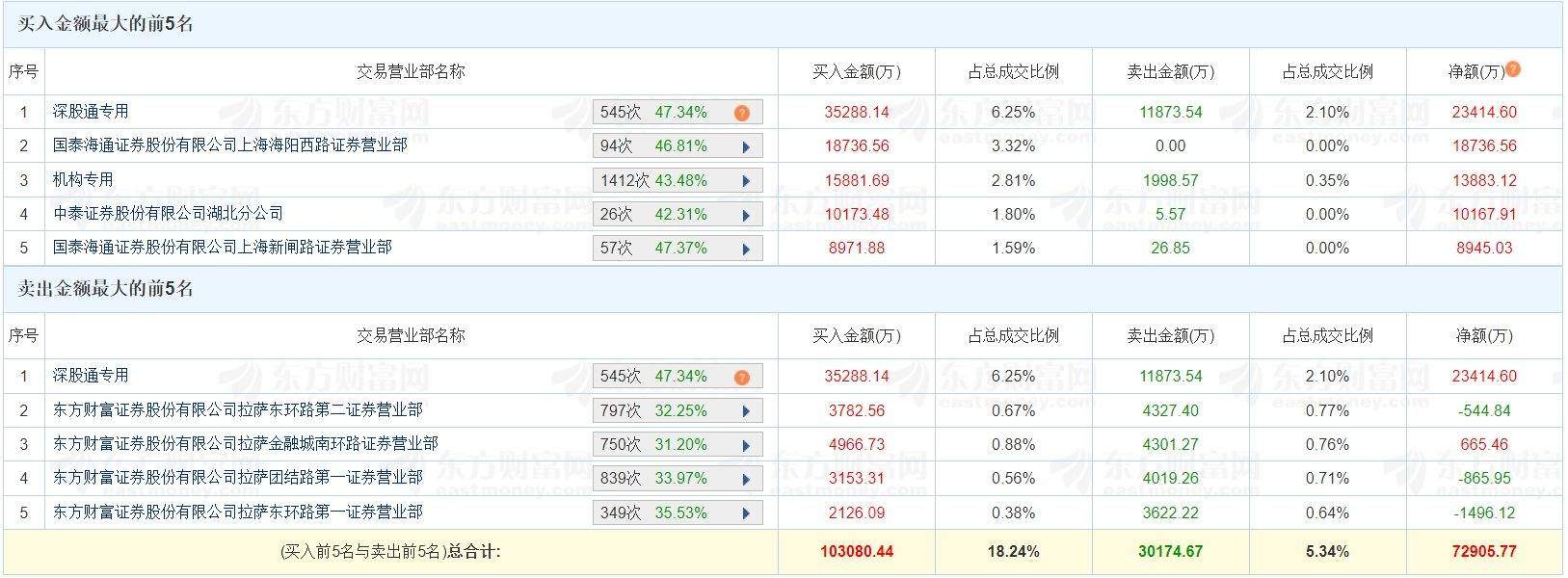Click 卖出金额(万) header in top table

coord(1170,71)
